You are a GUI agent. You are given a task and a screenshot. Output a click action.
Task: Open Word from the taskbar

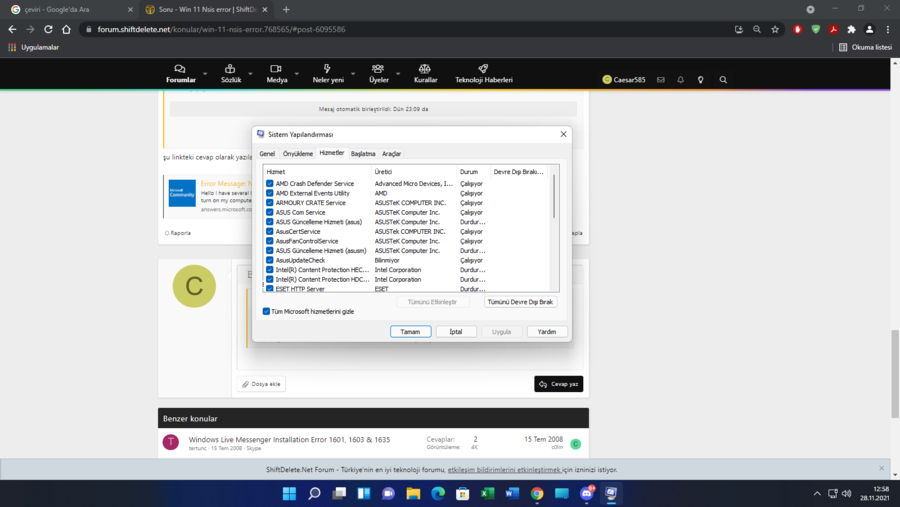(512, 494)
